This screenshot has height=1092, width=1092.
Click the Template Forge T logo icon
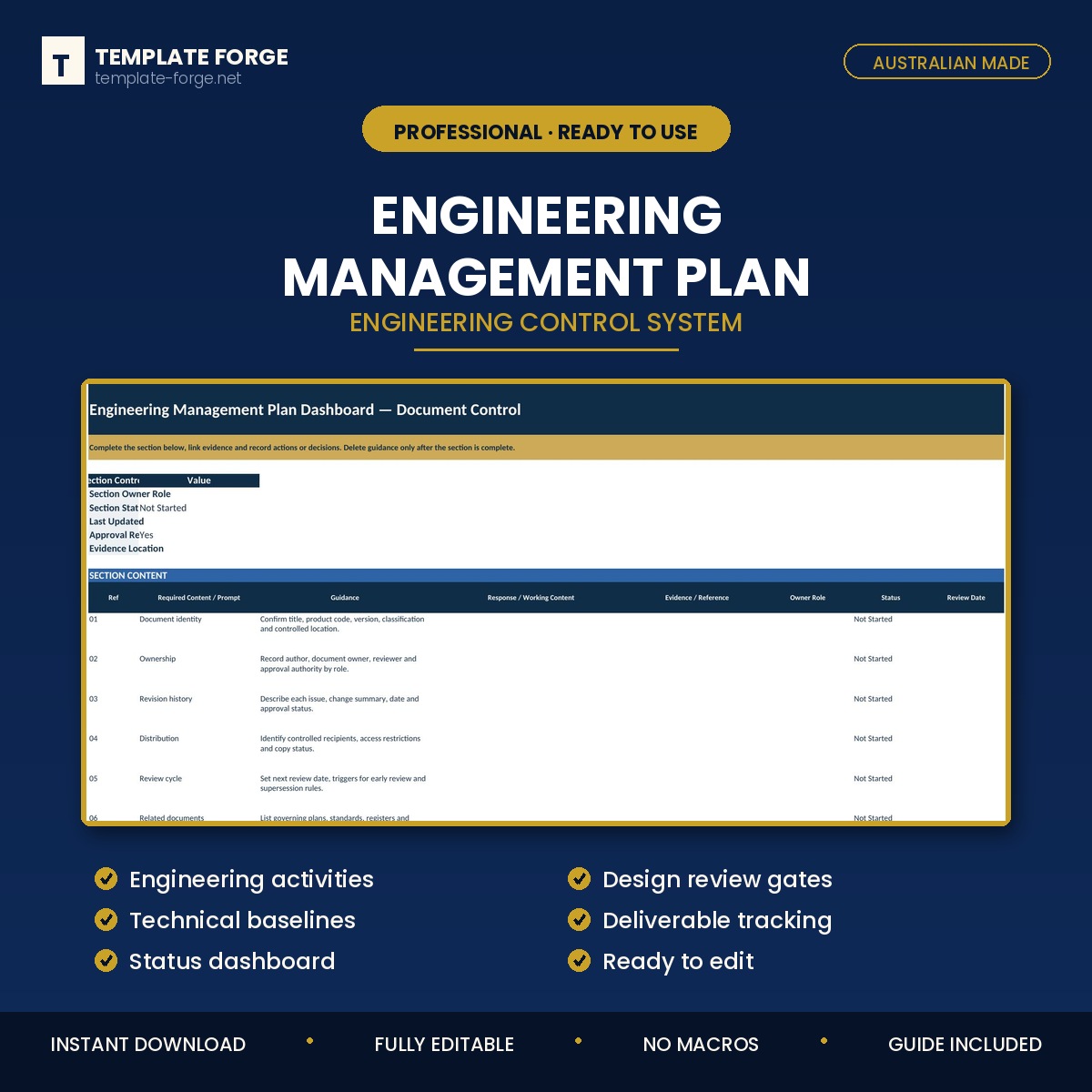63,61
